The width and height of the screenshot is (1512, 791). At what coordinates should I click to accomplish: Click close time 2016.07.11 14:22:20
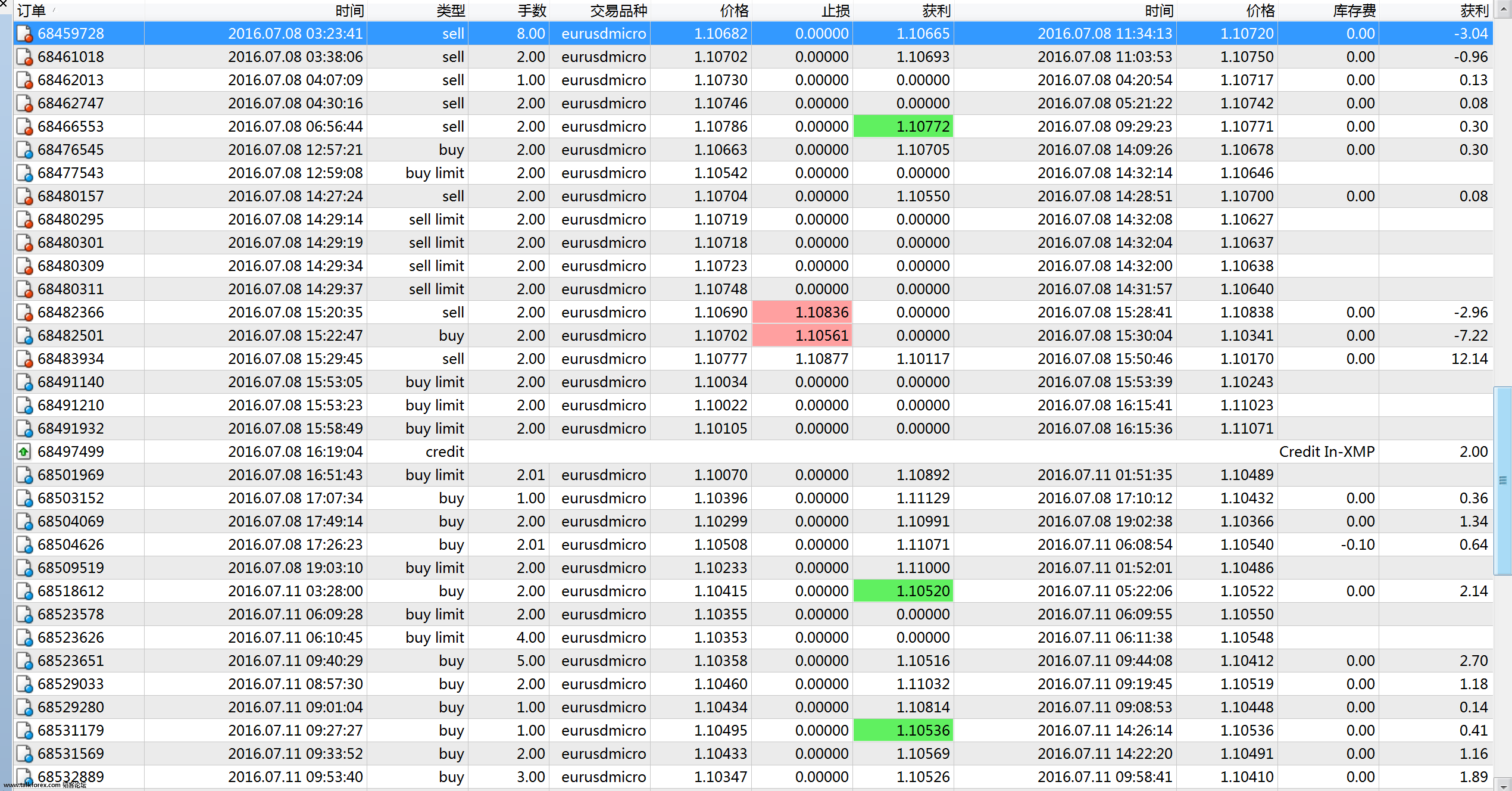(x=1105, y=754)
